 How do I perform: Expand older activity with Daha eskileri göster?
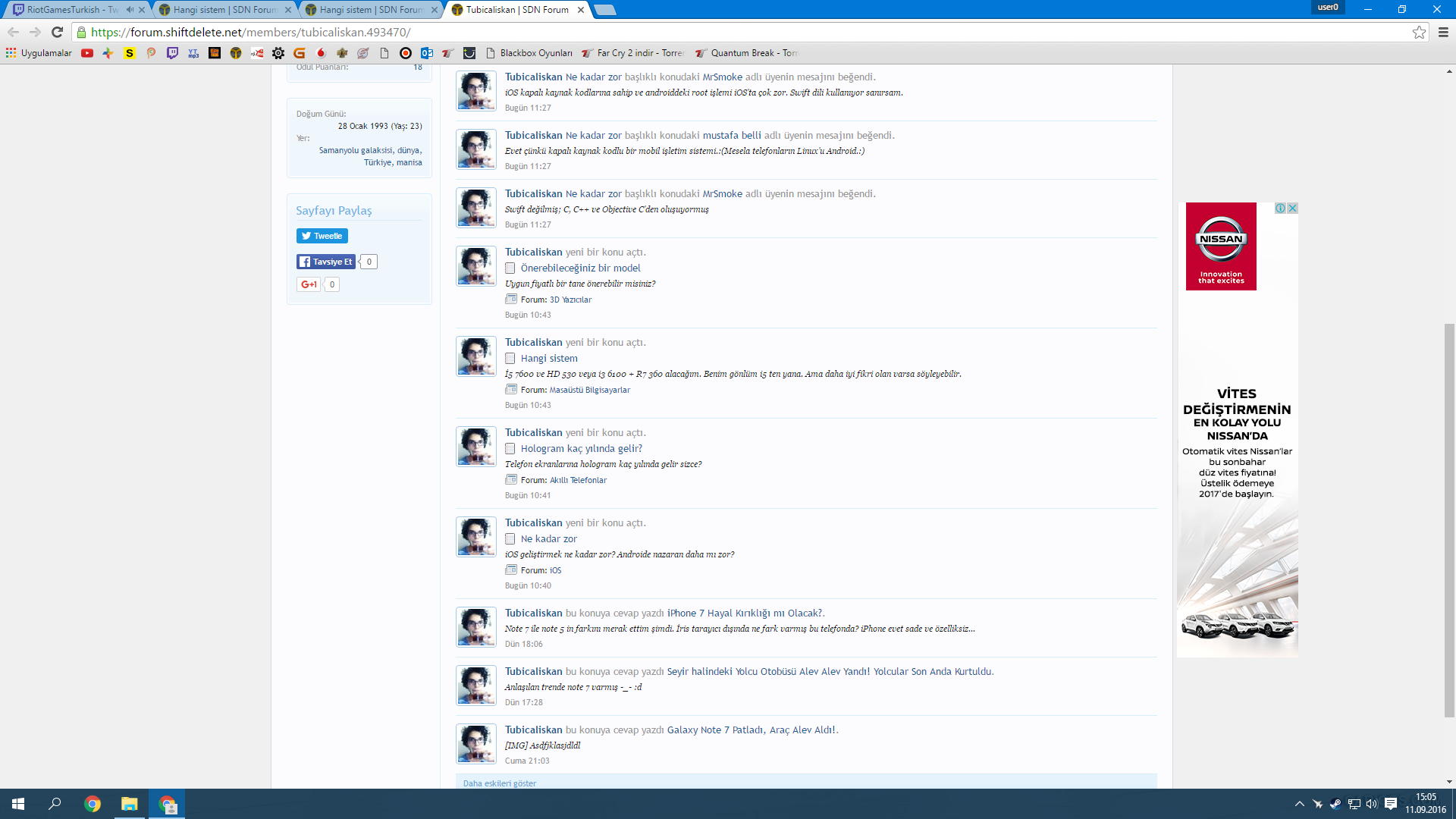click(x=500, y=783)
